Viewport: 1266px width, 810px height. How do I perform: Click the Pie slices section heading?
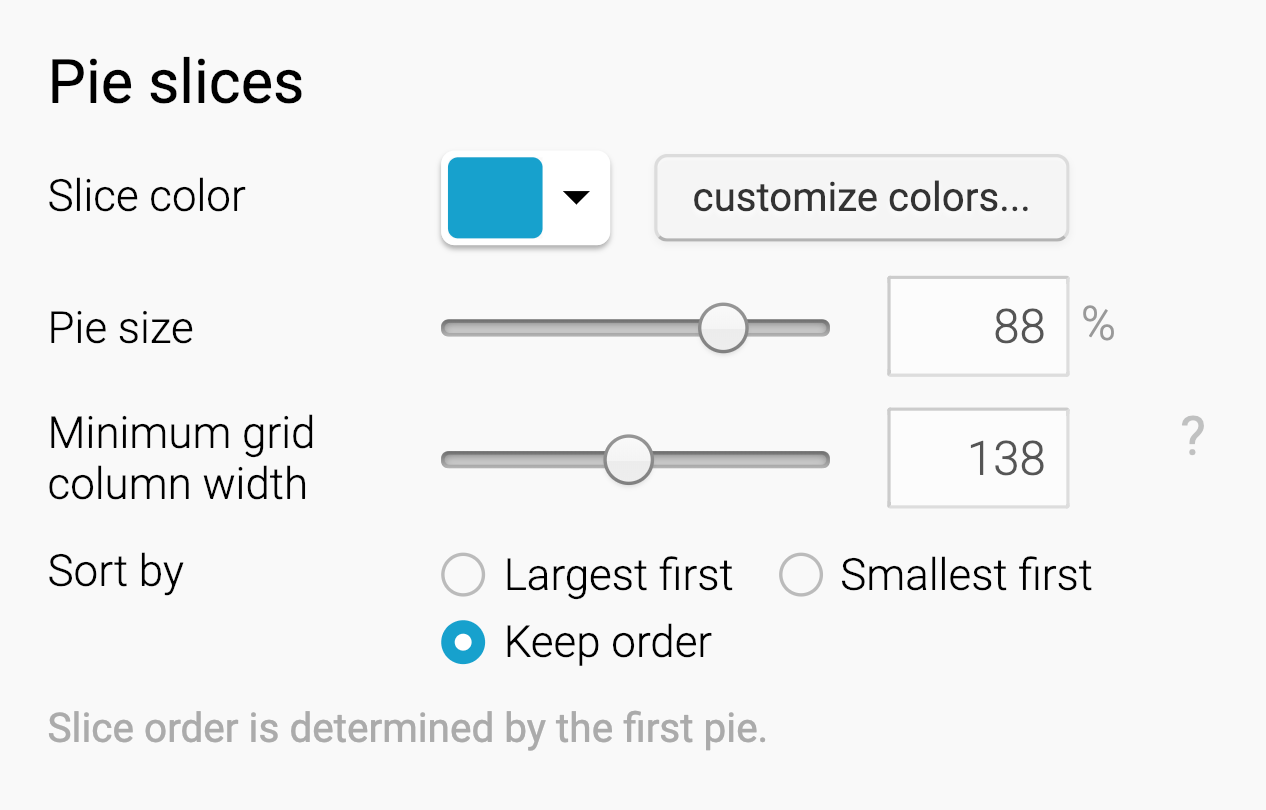point(176,82)
